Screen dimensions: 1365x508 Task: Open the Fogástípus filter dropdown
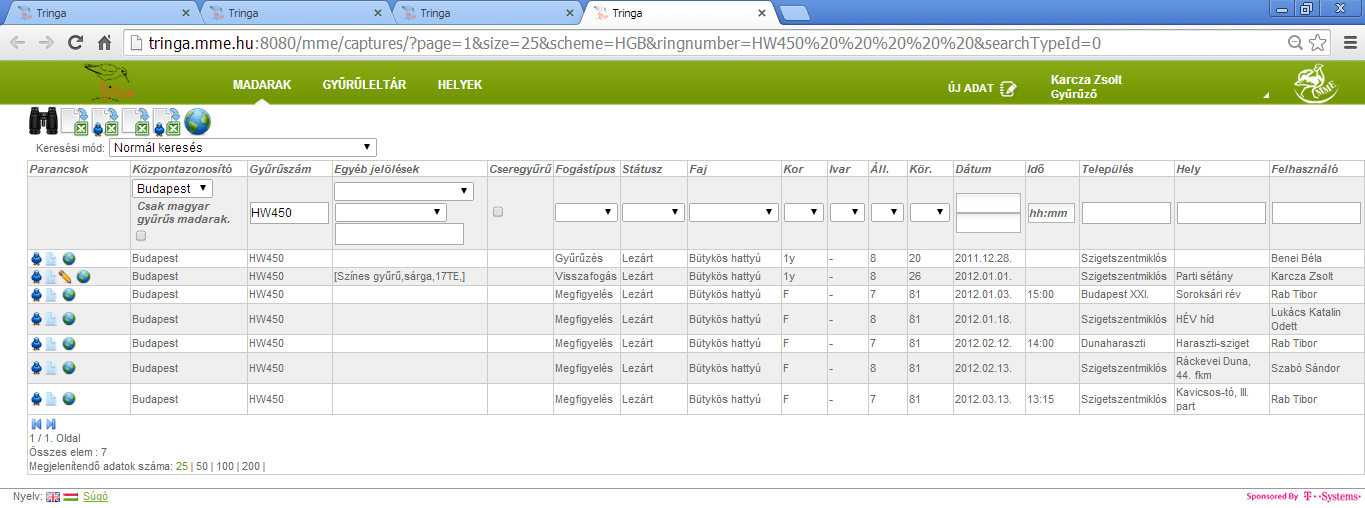coord(586,212)
